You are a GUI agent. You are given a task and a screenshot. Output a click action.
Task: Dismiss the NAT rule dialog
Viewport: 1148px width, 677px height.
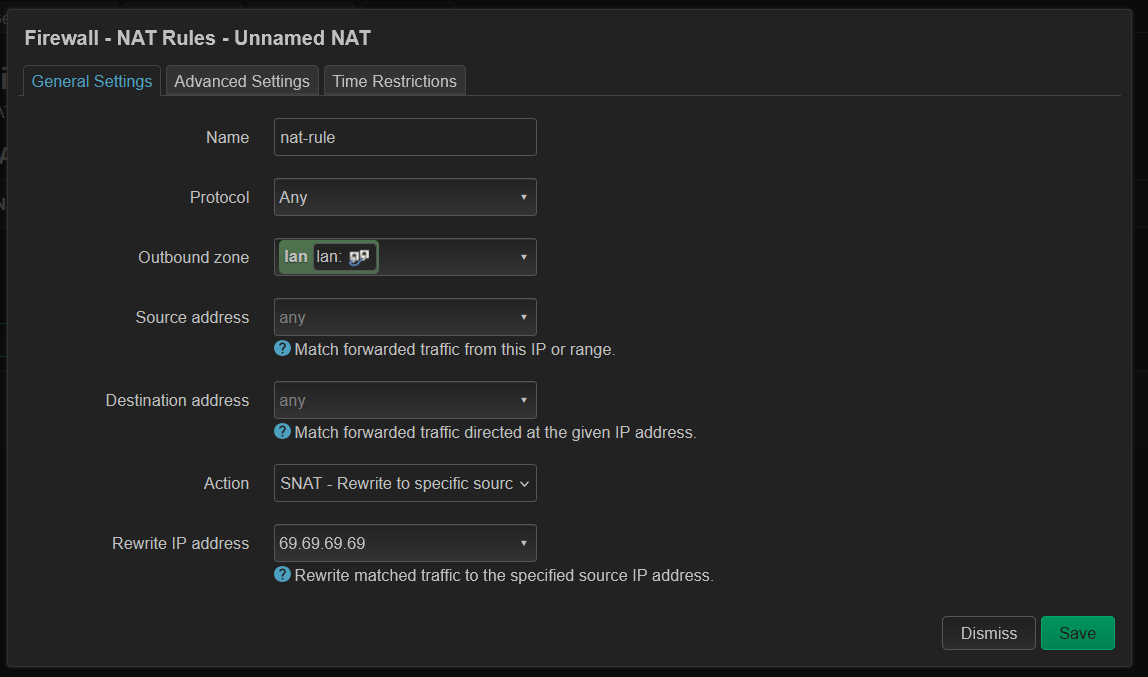point(988,633)
